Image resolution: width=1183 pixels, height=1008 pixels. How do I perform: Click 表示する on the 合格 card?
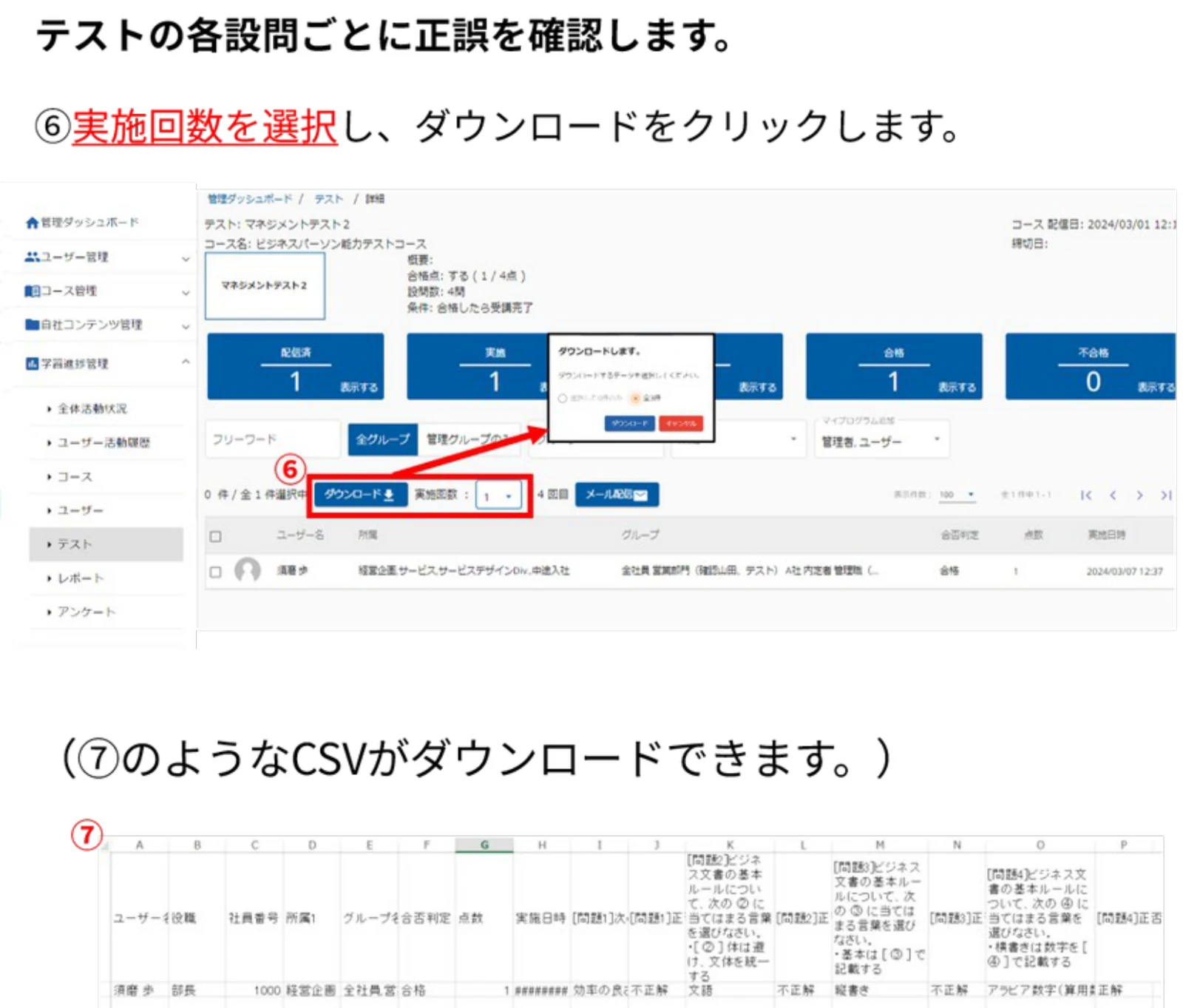[x=957, y=387]
